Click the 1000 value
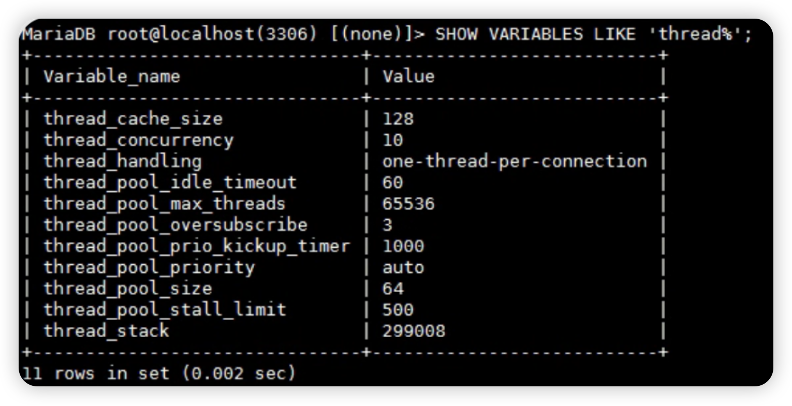The width and height of the screenshot is (792, 406). [403, 246]
